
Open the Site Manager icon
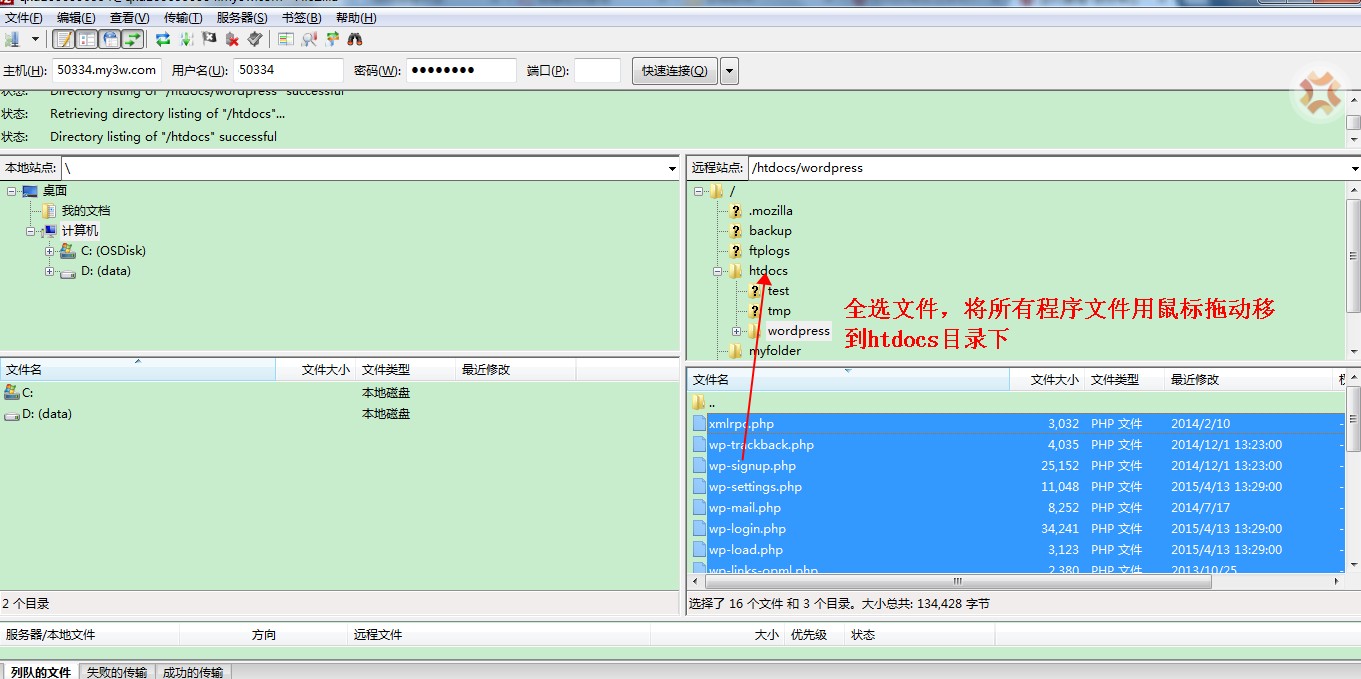point(12,39)
